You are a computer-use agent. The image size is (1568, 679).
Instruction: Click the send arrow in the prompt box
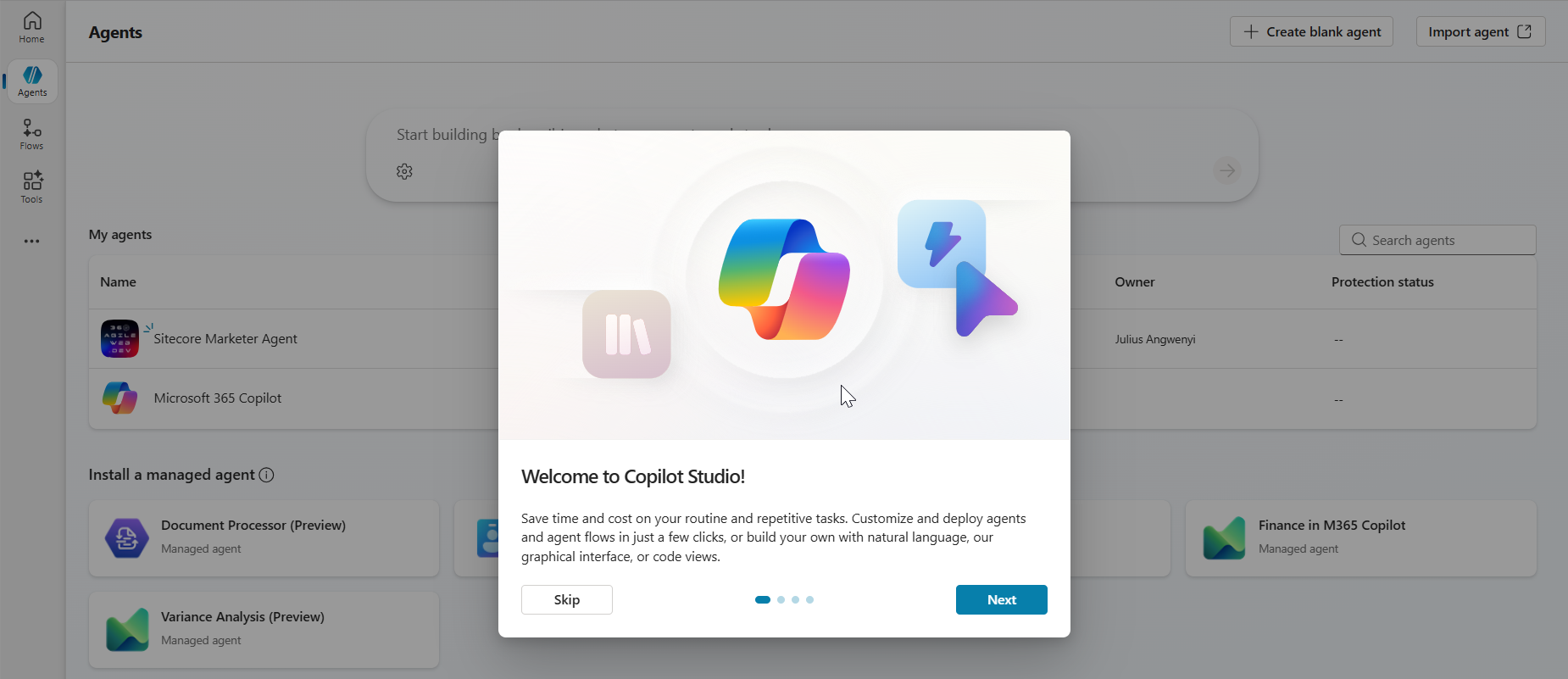(x=1226, y=171)
